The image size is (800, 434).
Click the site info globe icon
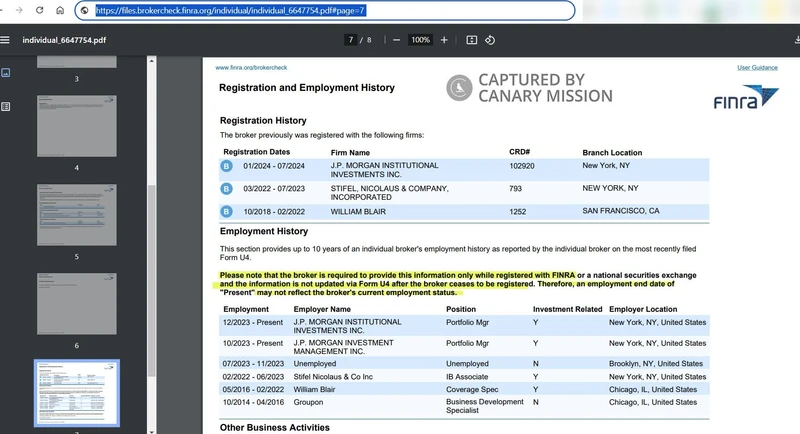[x=85, y=10]
